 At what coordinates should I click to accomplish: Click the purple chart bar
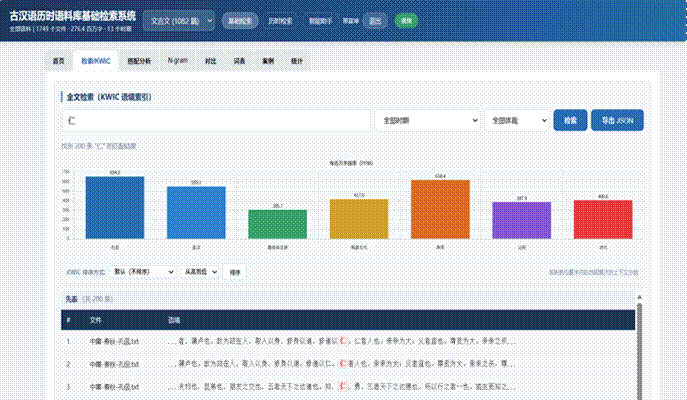521,220
